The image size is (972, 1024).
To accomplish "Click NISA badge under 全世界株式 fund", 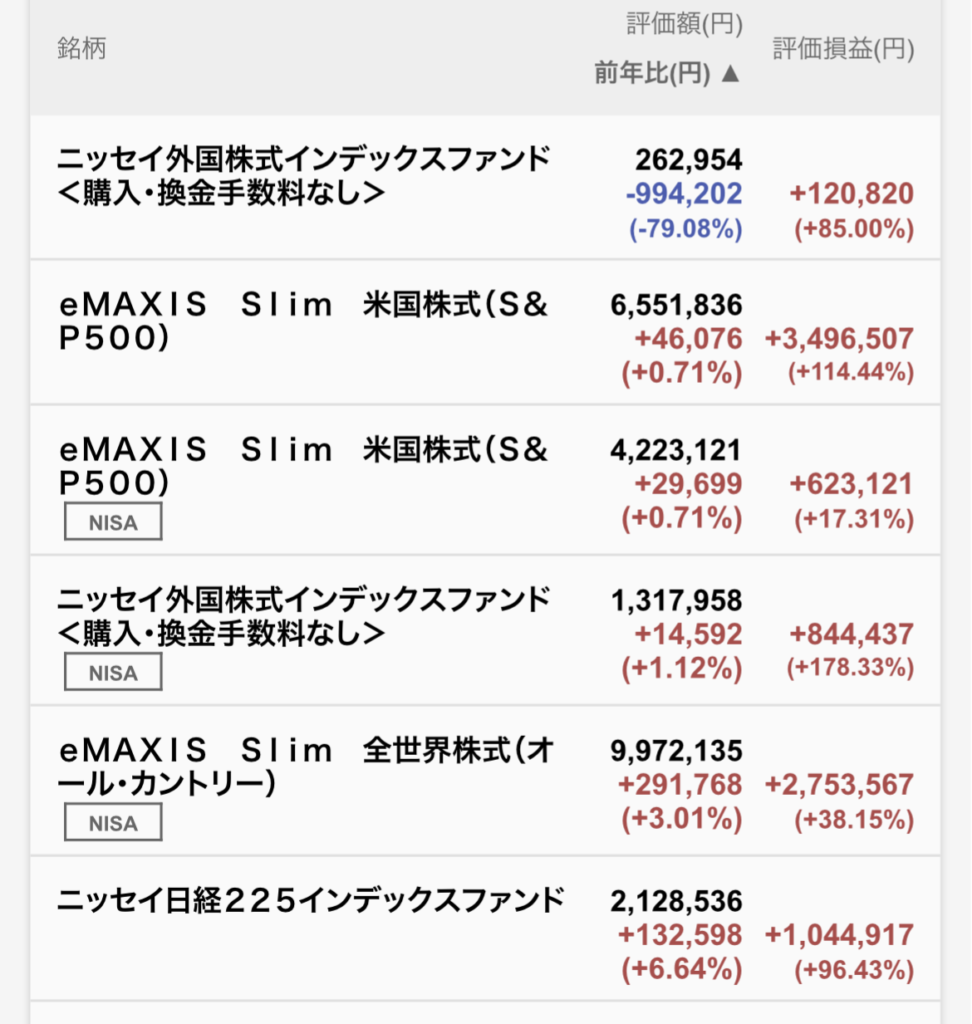I will tap(113, 823).
